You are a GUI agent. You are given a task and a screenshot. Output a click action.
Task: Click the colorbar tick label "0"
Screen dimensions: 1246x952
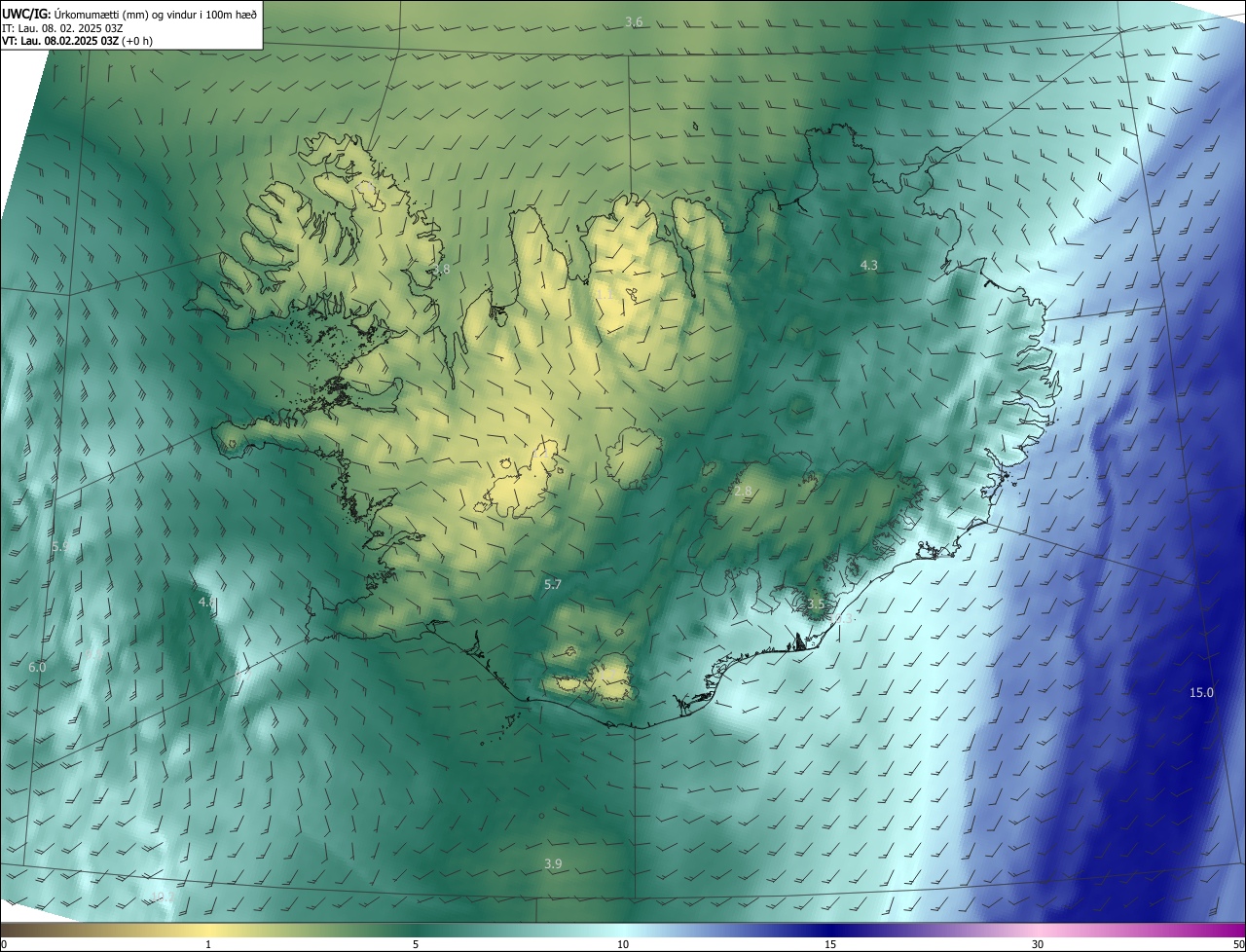pos(4,944)
